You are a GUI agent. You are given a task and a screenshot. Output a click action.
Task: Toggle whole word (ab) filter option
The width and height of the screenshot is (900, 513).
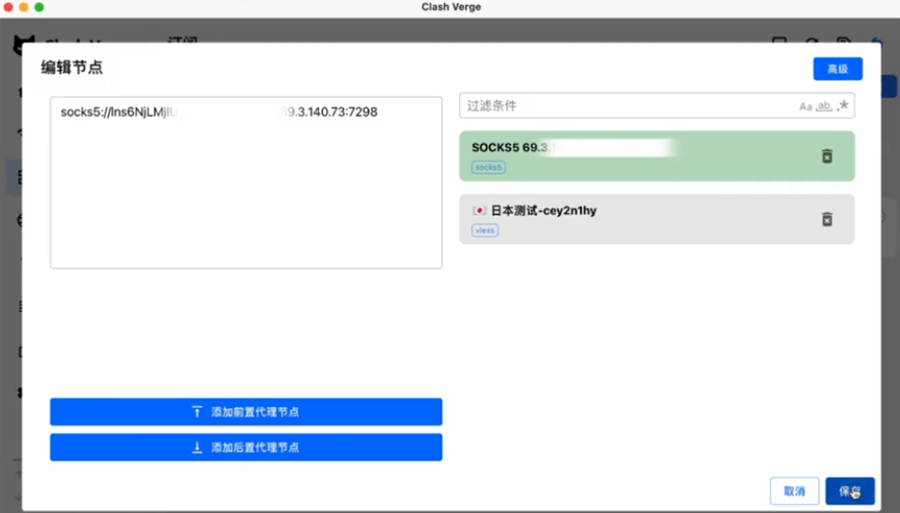(824, 106)
